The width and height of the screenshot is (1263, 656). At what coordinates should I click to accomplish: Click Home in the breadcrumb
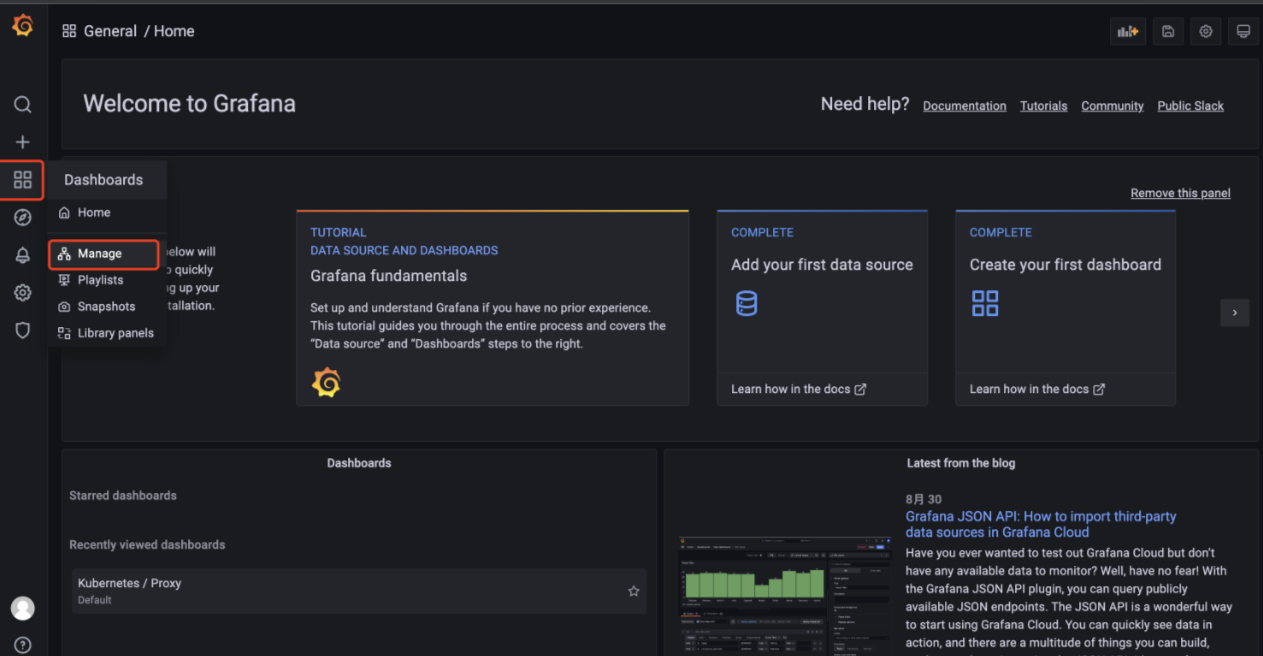tap(174, 31)
